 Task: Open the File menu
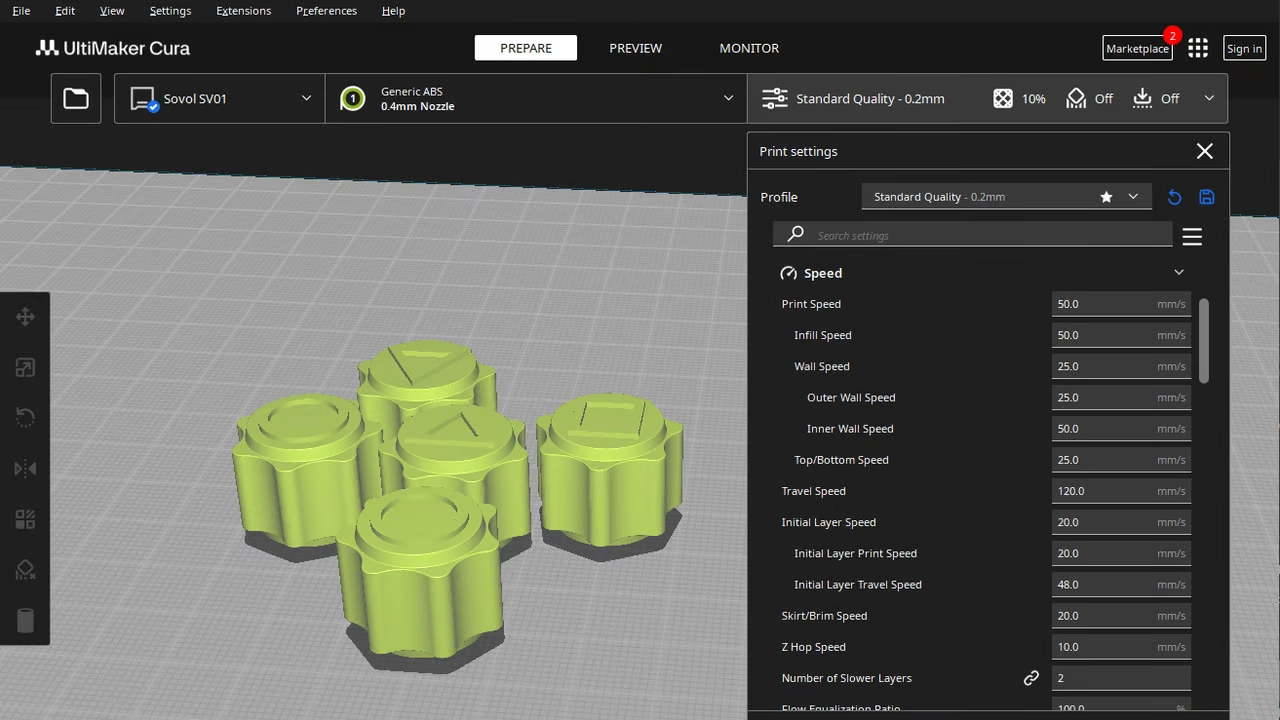[x=21, y=10]
